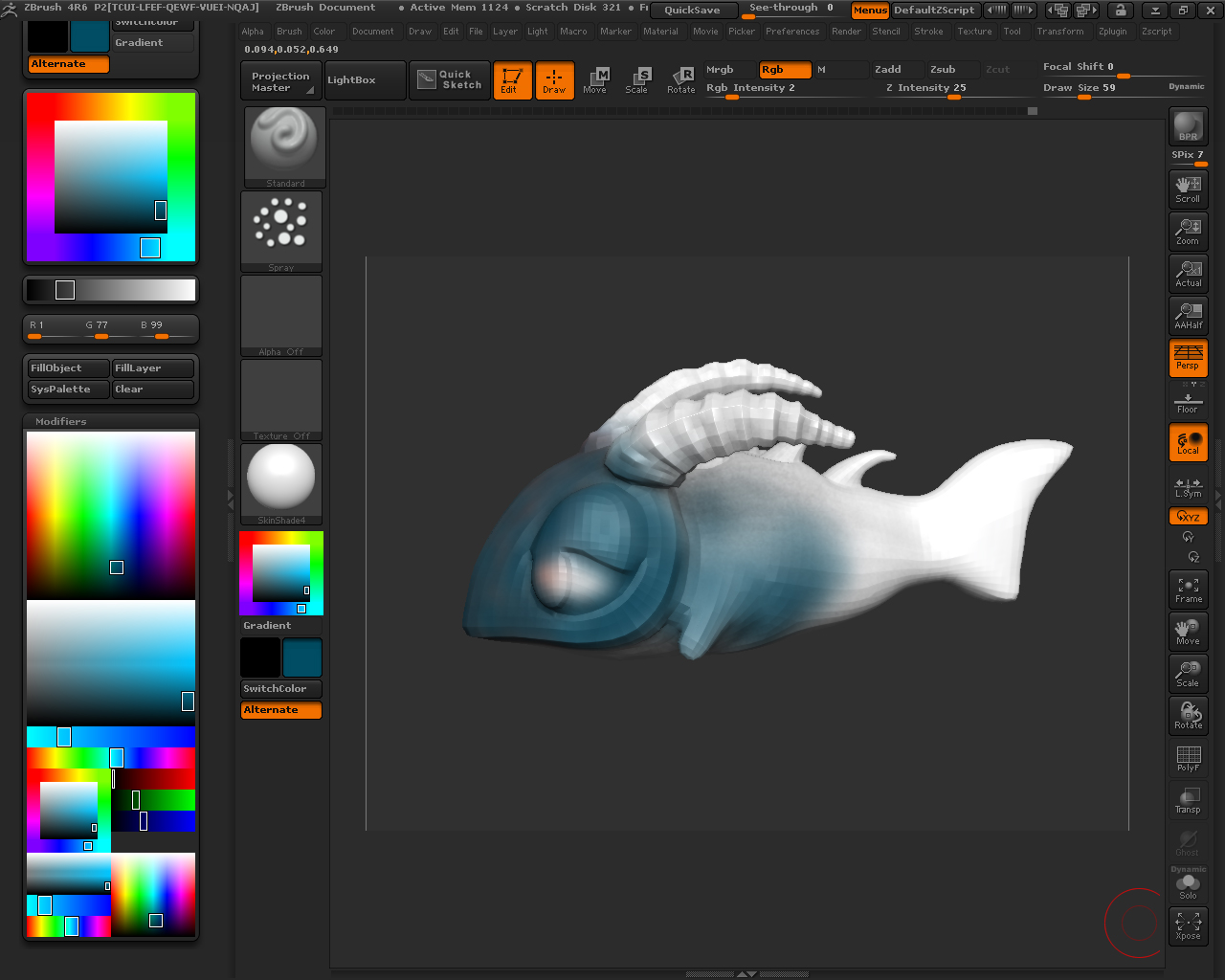Open the Alpha Off slot
The height and width of the screenshot is (980, 1225).
[281, 316]
